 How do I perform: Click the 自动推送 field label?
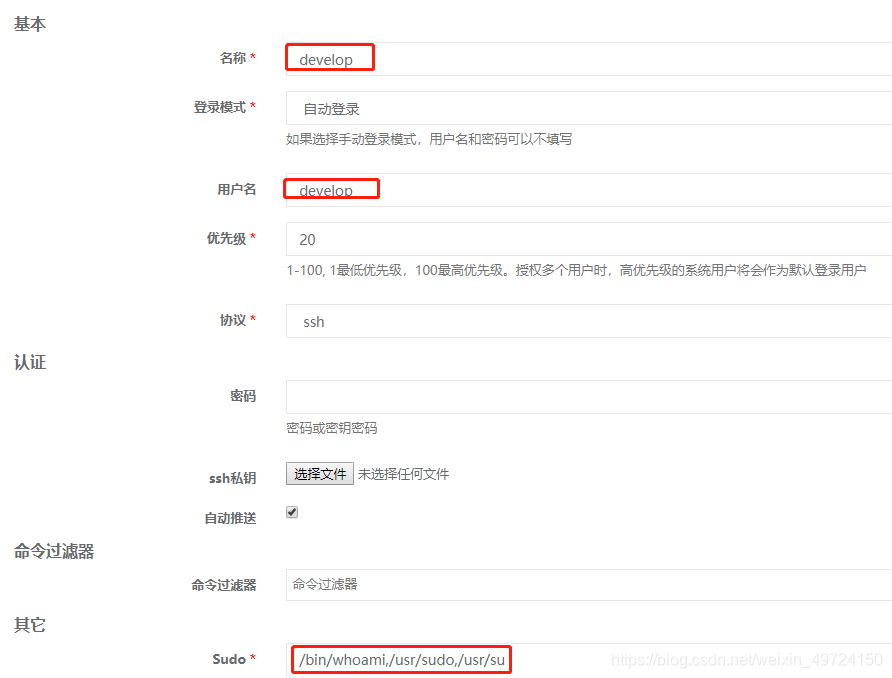(x=230, y=518)
